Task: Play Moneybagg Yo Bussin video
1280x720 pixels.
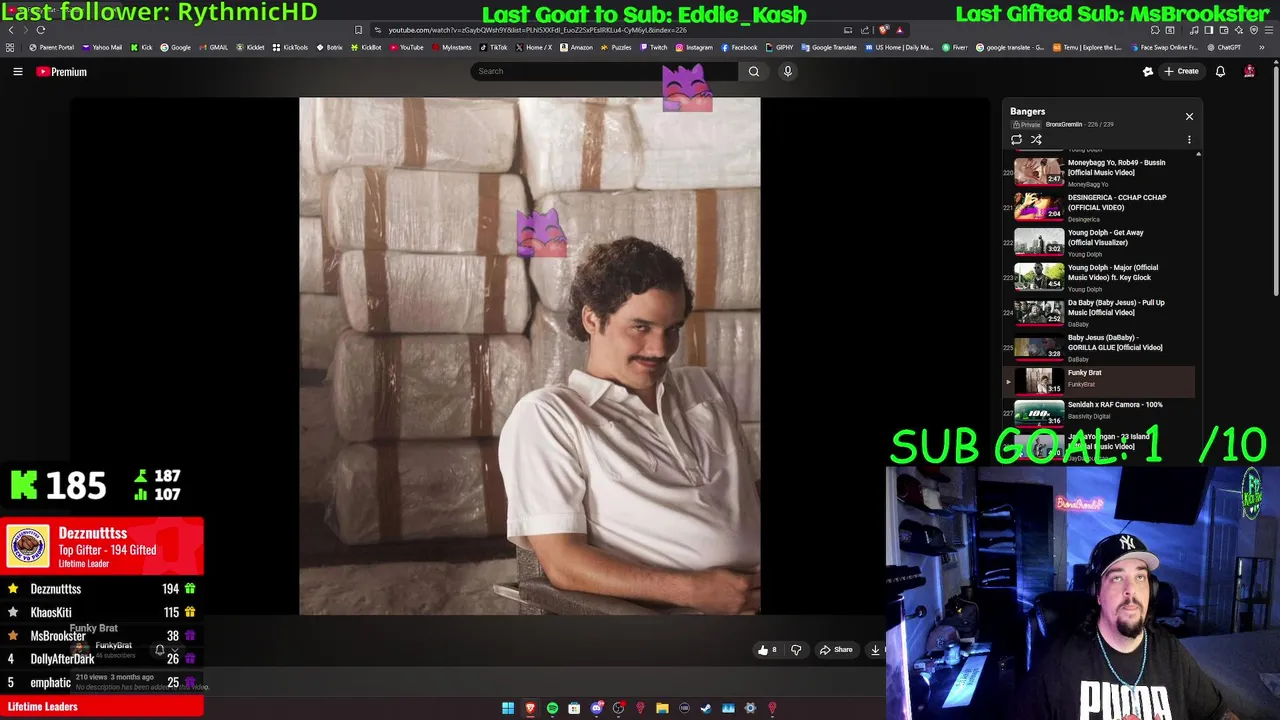Action: coord(1100,172)
